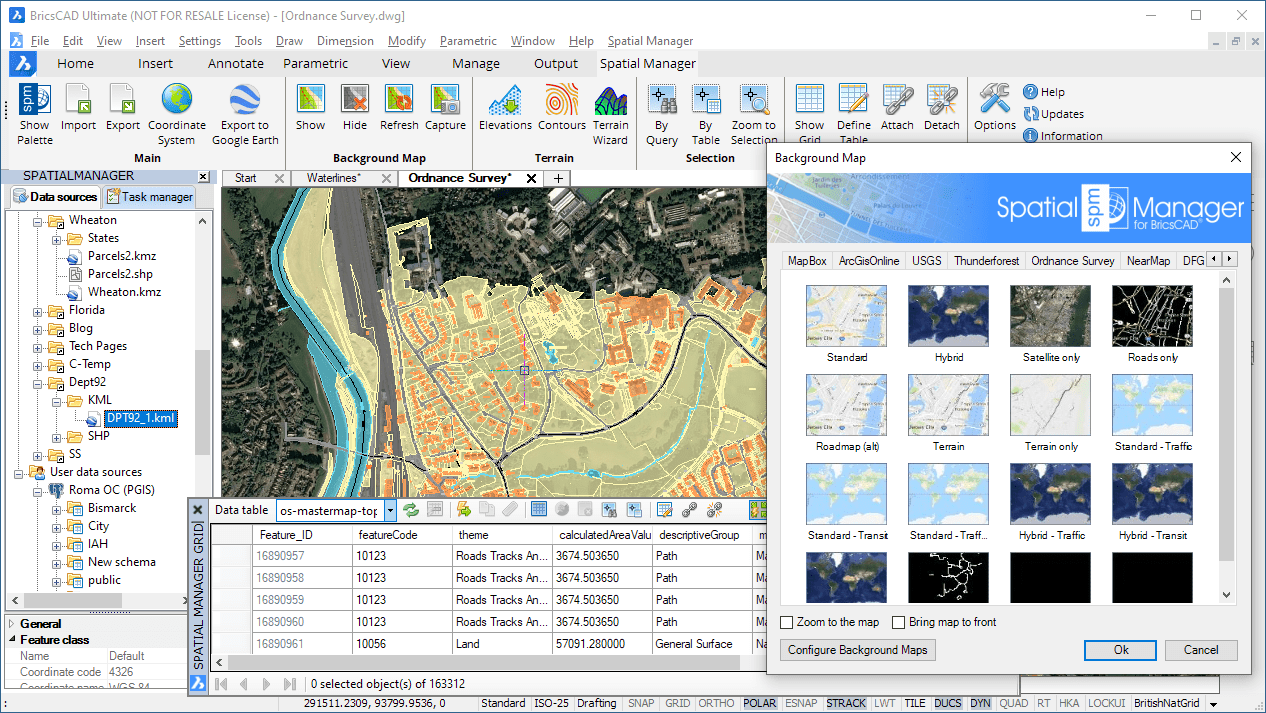This screenshot has height=713, width=1266.
Task: Go to last record in data grid
Action: (289, 684)
